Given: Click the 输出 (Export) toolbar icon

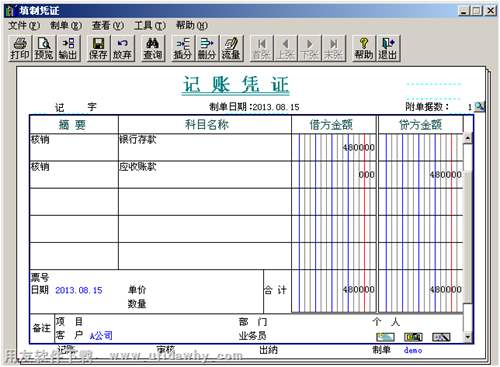Looking at the screenshot, I should [68, 48].
